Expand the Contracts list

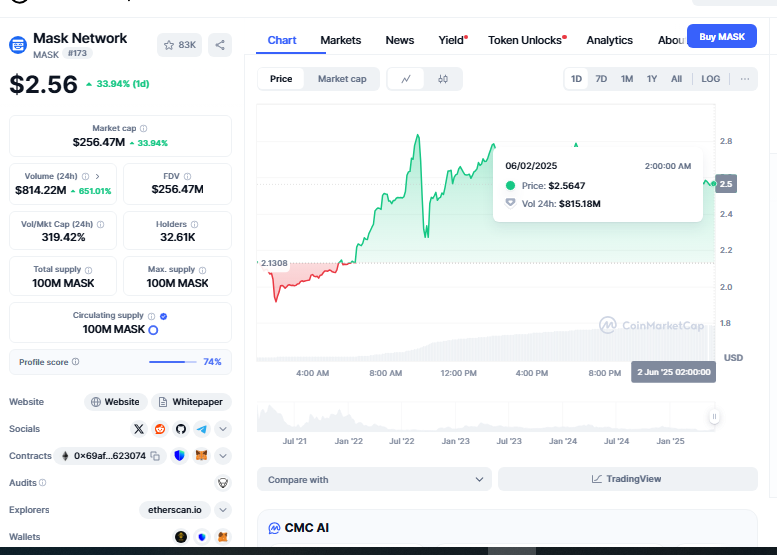(223, 456)
